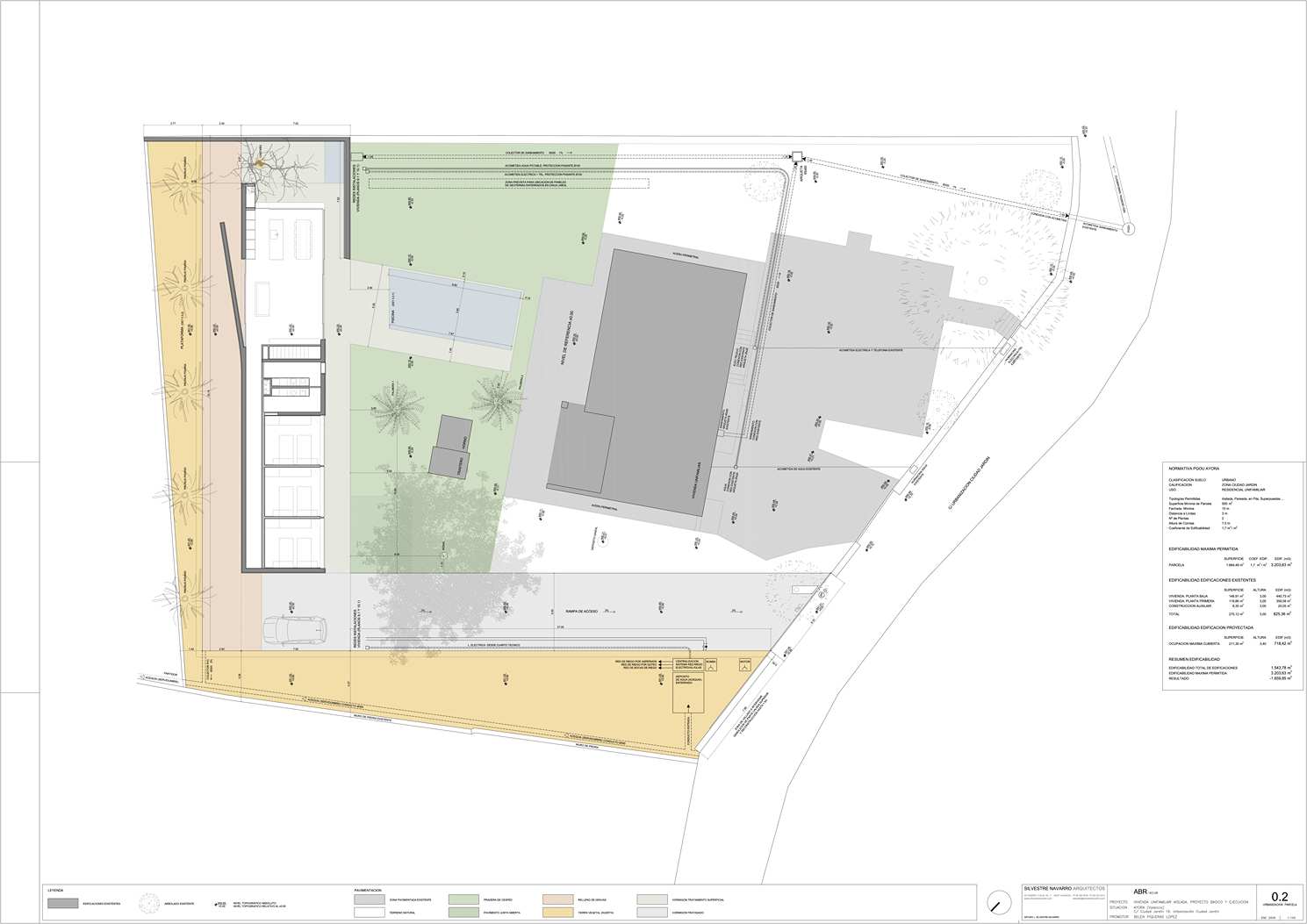
Task: Click the topographic level marker in legend
Action: (x=219, y=903)
